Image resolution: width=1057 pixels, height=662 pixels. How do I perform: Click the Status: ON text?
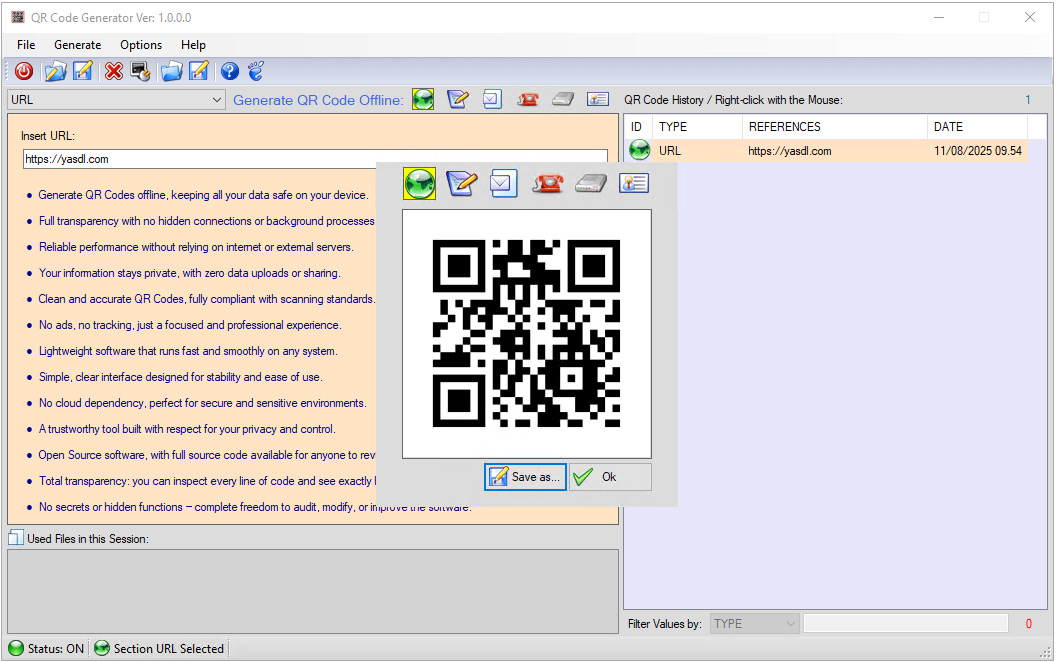56,649
